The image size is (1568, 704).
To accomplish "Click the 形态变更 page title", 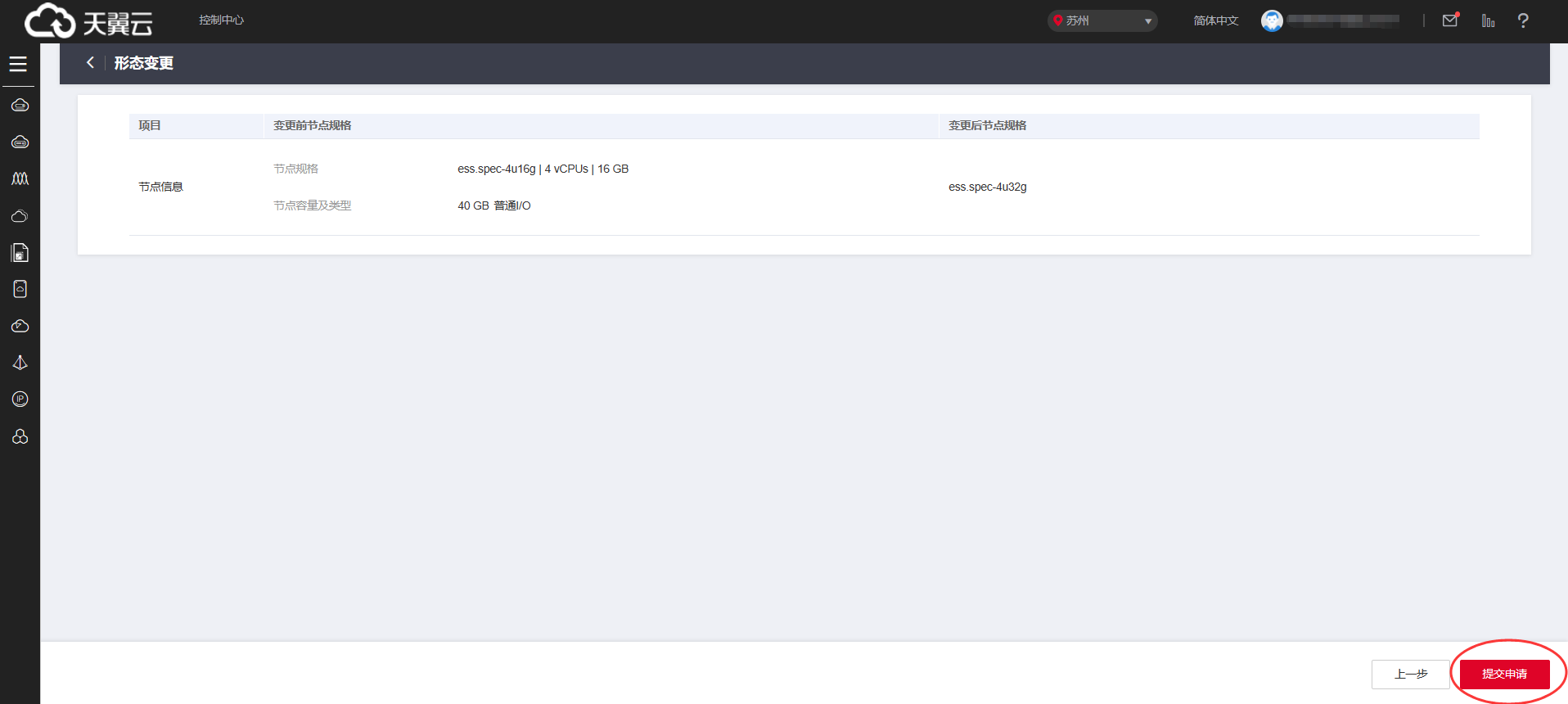I will click(143, 63).
